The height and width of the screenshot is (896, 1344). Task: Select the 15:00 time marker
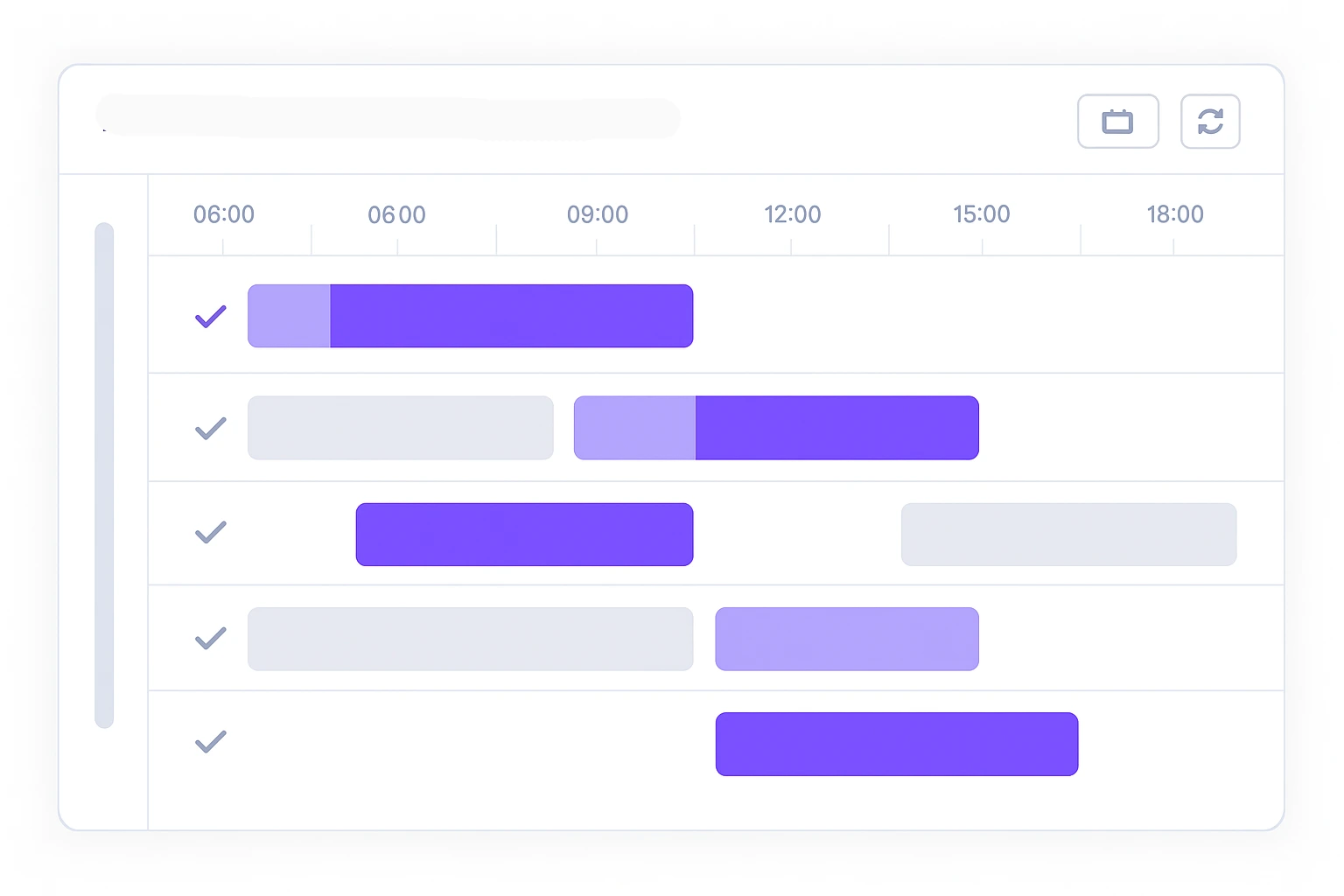[981, 214]
